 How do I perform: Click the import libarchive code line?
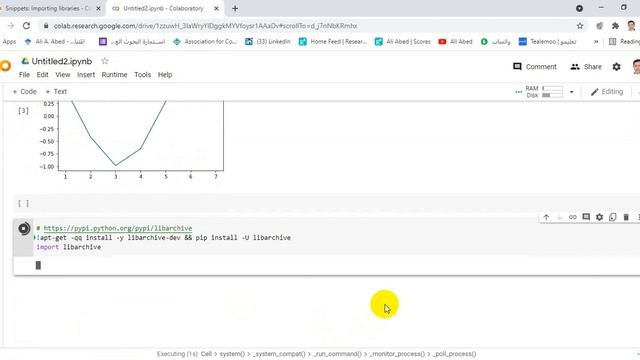pyautogui.click(x=69, y=247)
